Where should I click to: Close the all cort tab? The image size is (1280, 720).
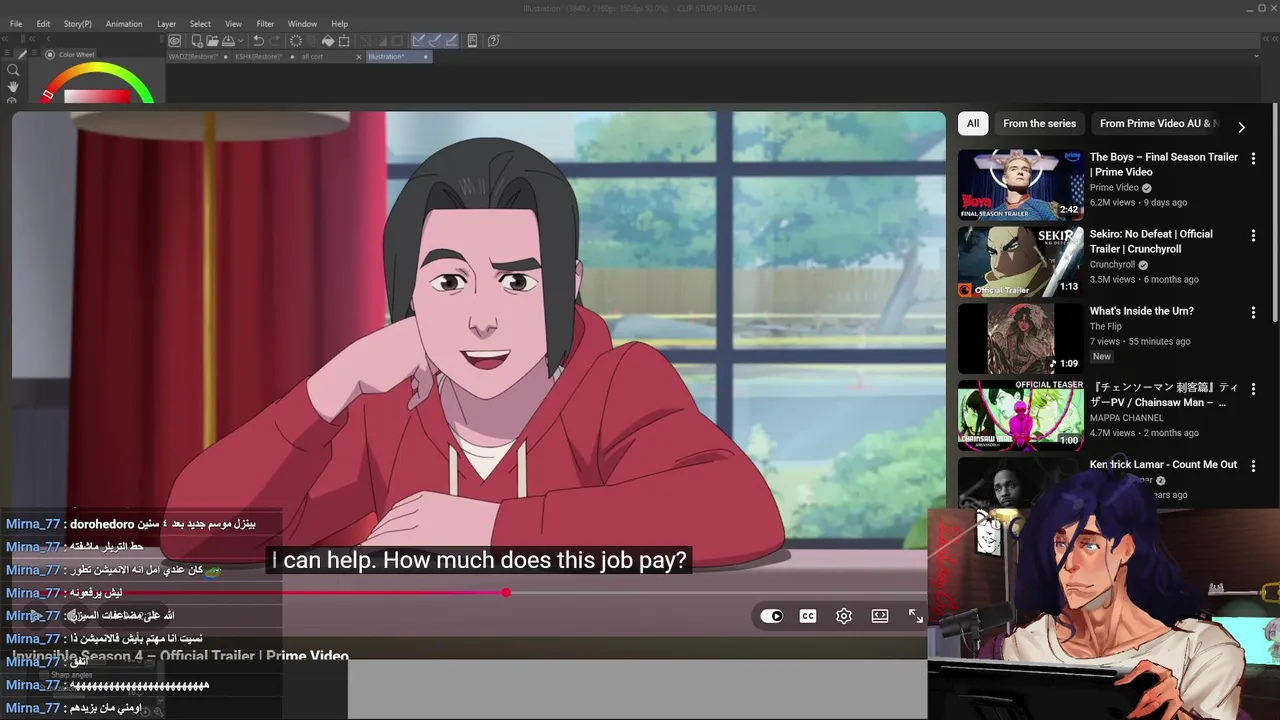click(x=359, y=57)
